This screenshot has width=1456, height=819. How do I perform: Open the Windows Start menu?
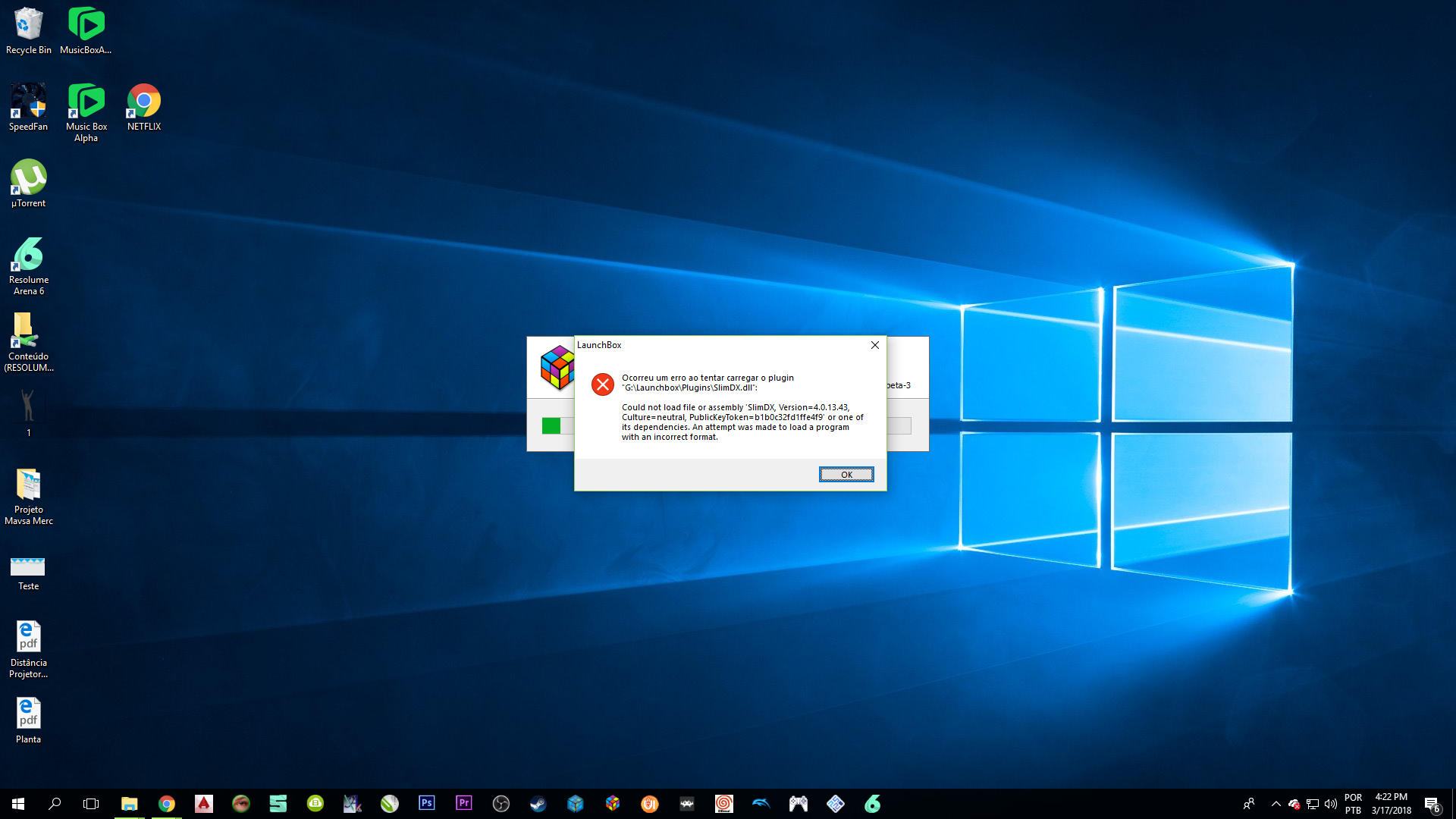[x=18, y=803]
